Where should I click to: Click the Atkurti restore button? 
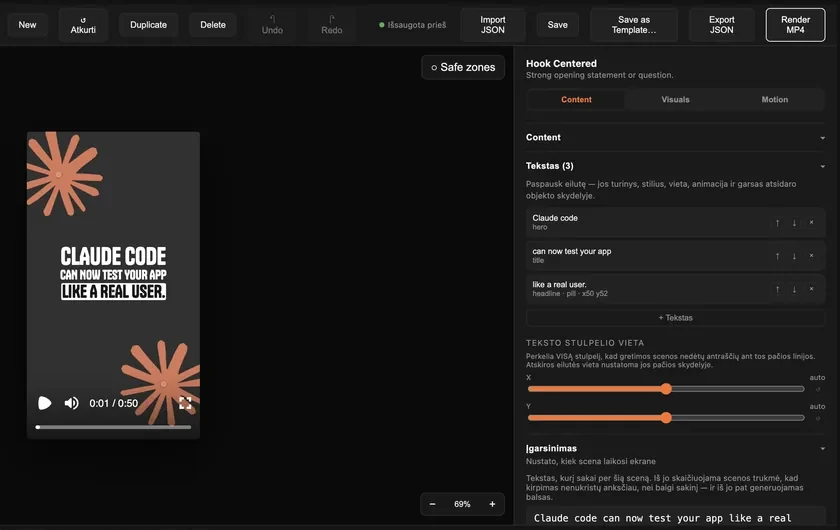[83, 25]
